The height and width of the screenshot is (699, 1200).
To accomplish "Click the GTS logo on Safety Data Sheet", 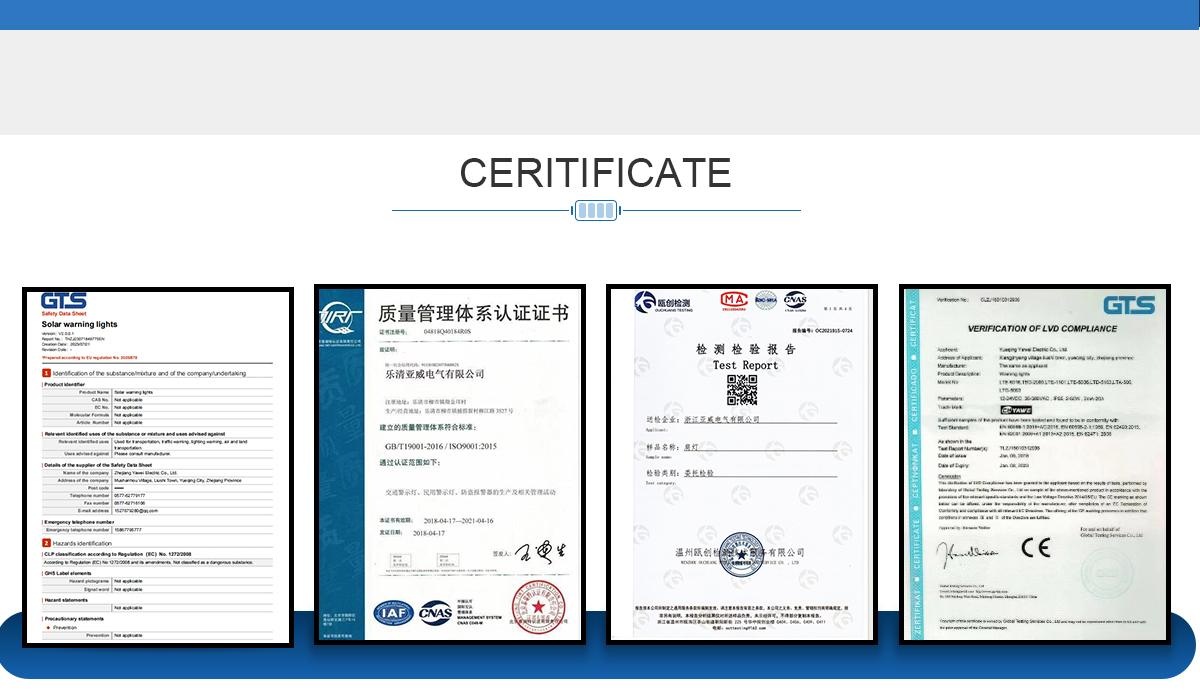I will tap(63, 301).
